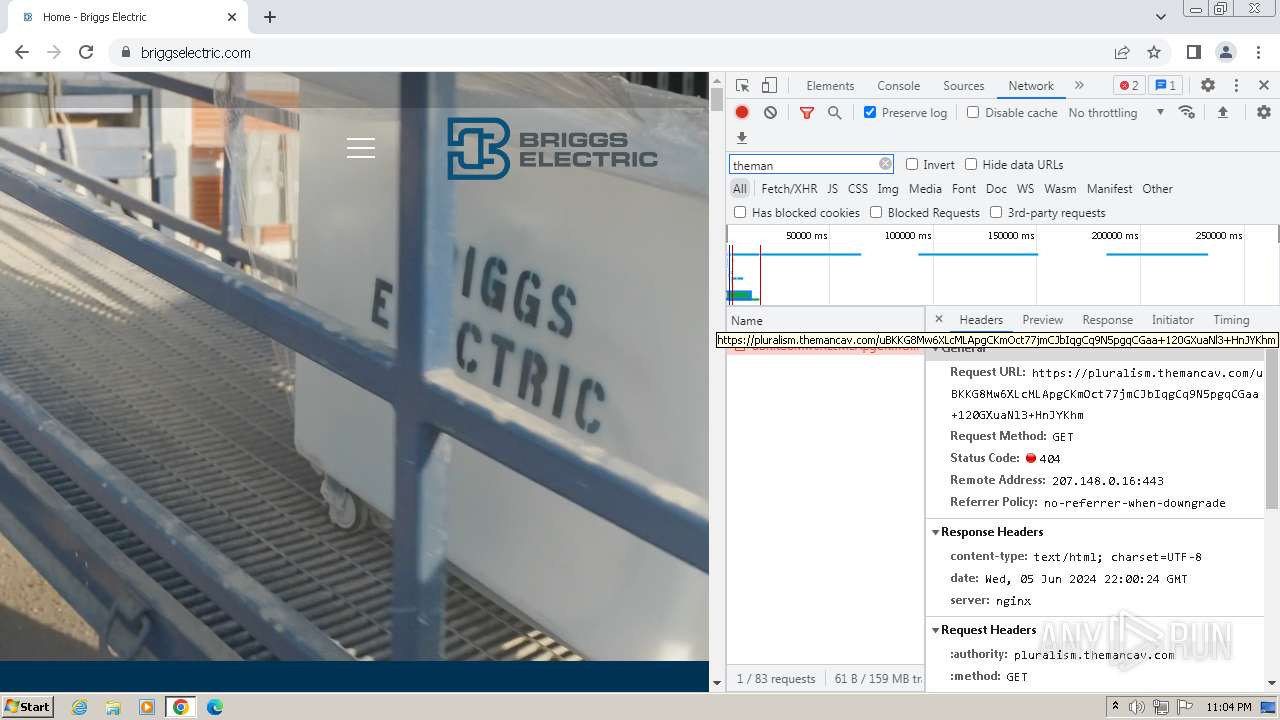Open the Chrome main menu
This screenshot has height=720, width=1280.
tap(1257, 52)
